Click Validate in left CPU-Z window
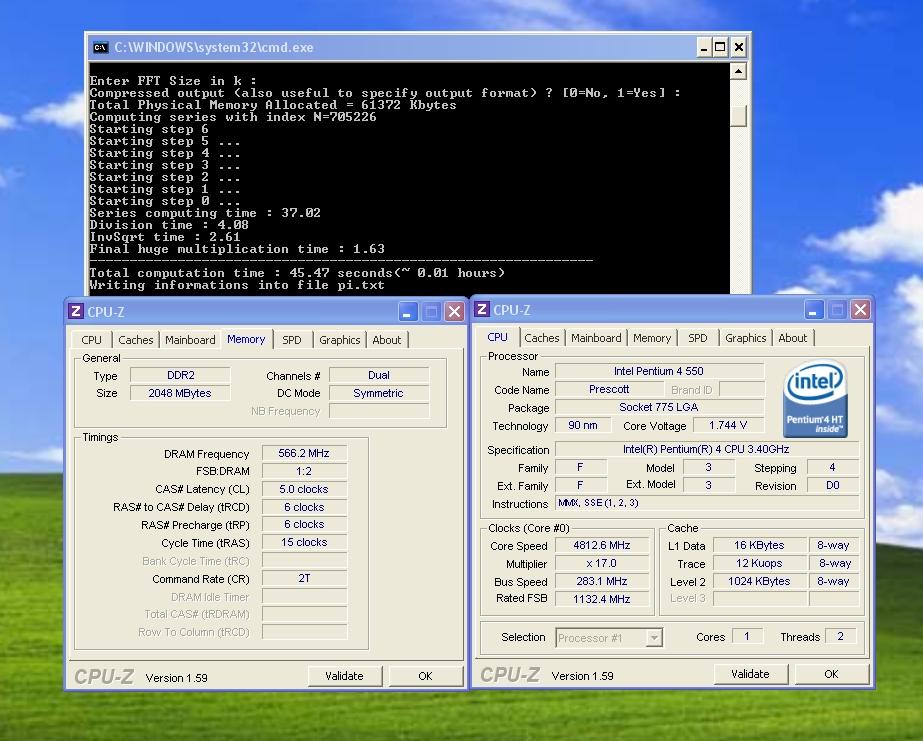923x741 pixels. coord(344,676)
